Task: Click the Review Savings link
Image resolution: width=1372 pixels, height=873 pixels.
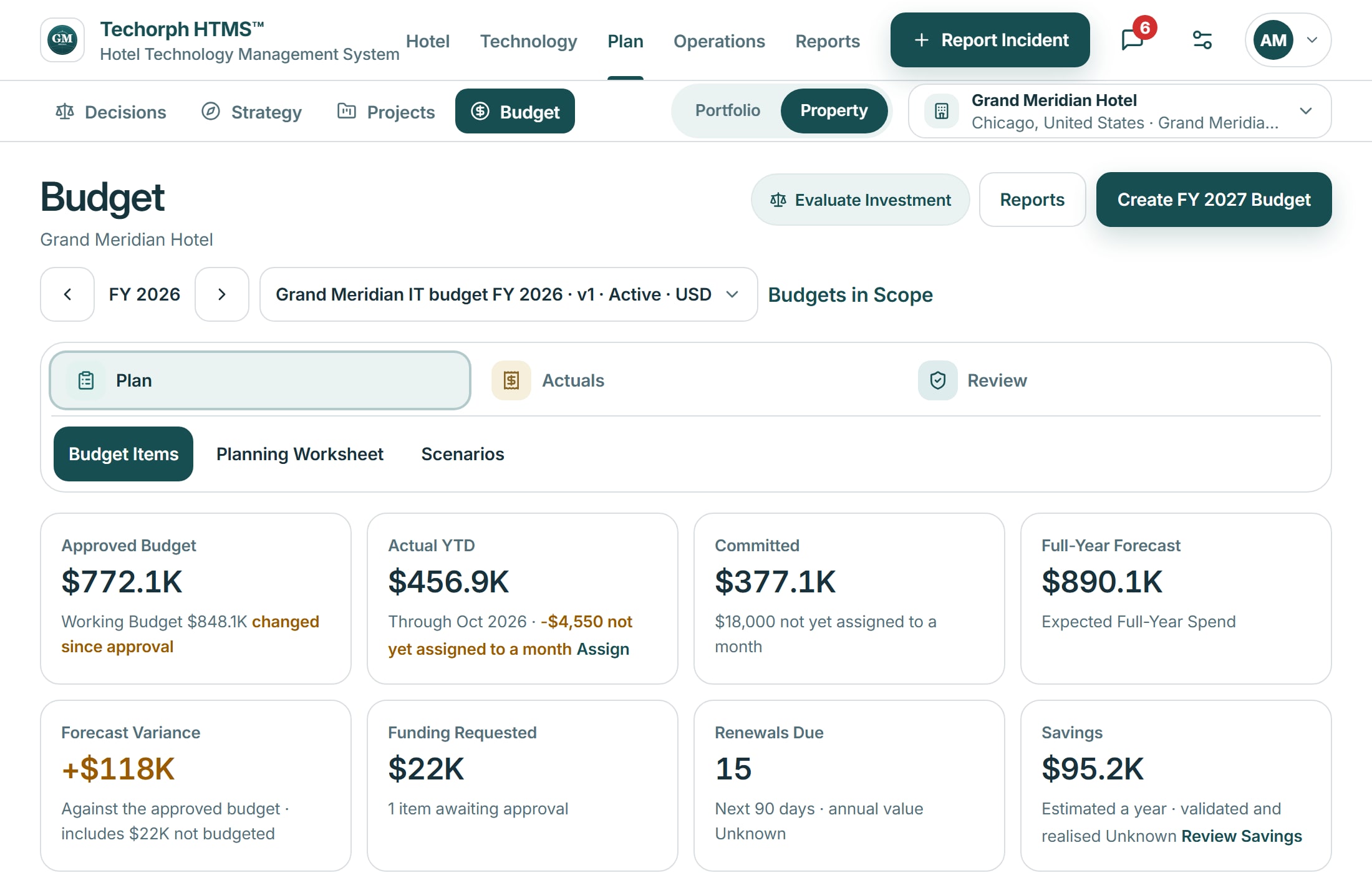Action: click(x=1242, y=836)
